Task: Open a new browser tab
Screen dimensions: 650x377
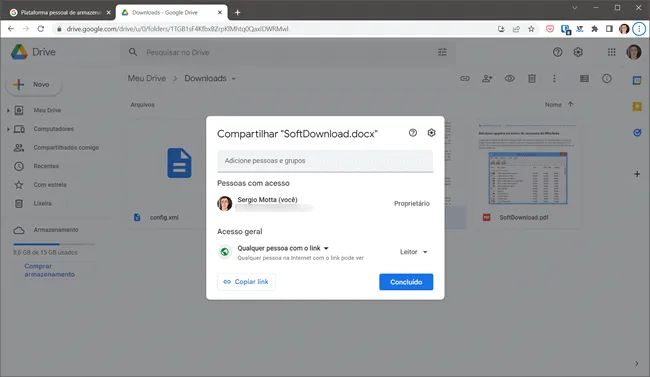Action: [238, 12]
